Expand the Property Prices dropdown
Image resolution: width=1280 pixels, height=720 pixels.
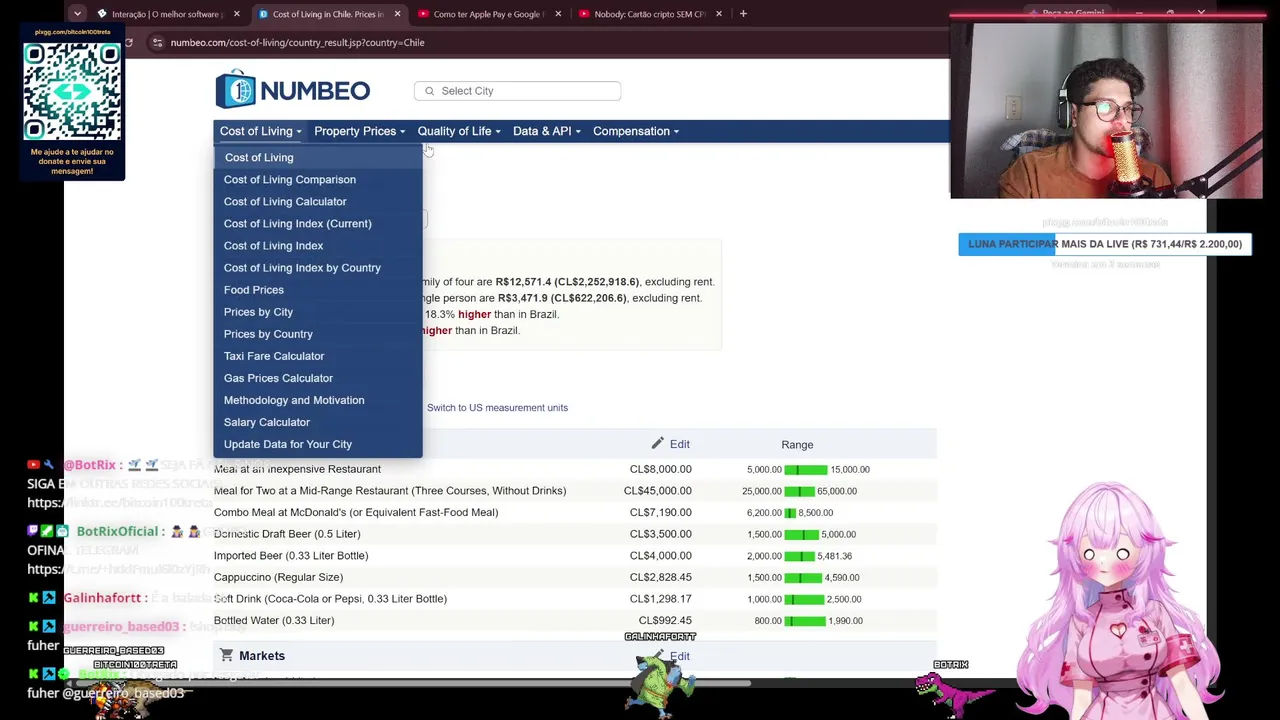pos(359,131)
